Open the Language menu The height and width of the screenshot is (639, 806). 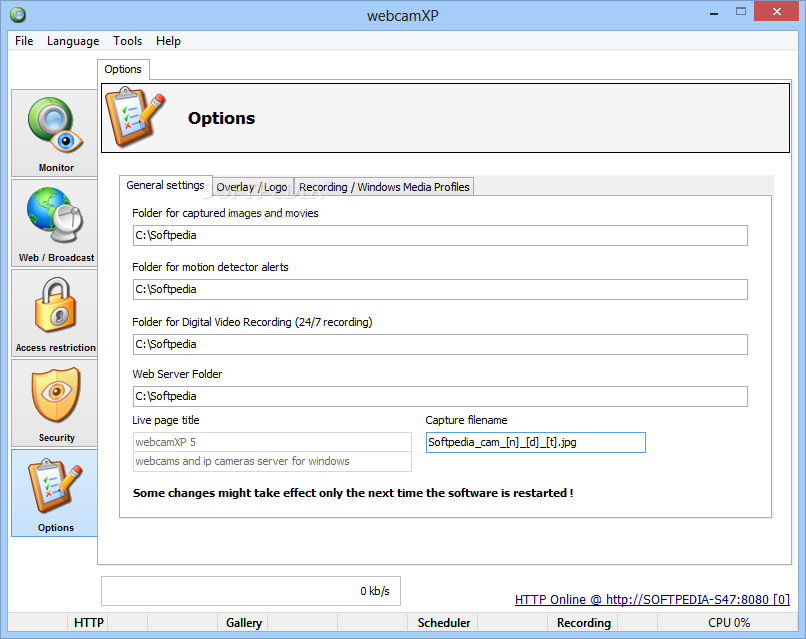[x=73, y=41]
